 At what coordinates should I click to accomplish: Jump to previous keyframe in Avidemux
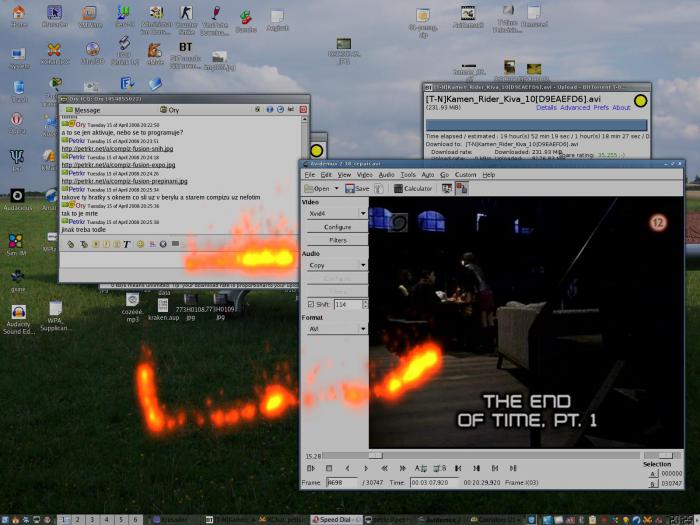click(x=384, y=468)
